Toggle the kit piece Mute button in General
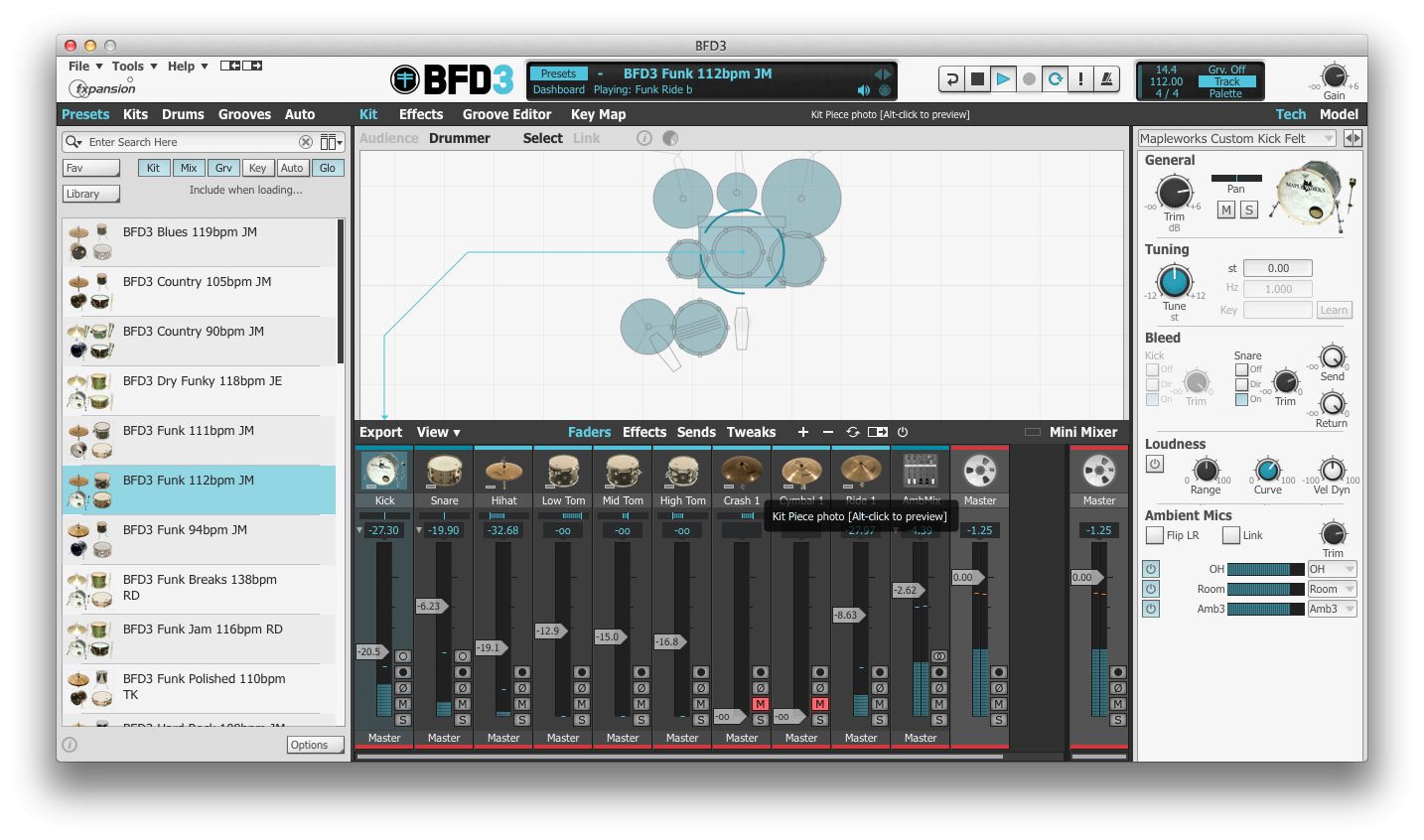 click(x=1226, y=210)
